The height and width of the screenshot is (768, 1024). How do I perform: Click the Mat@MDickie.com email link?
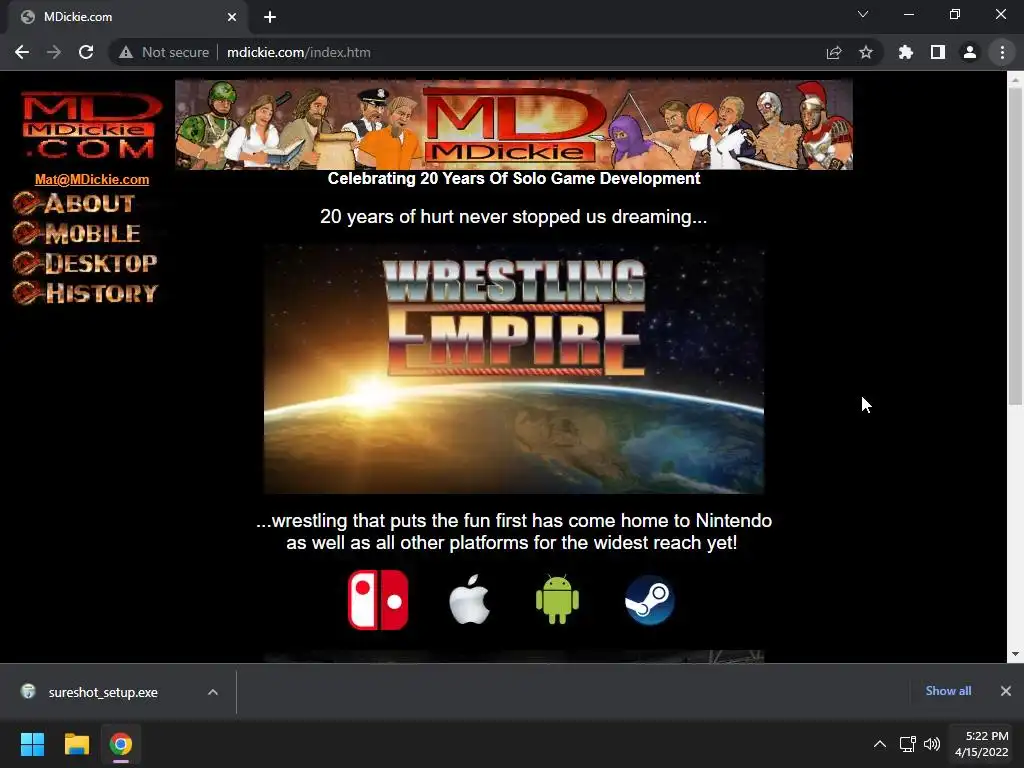(x=92, y=180)
